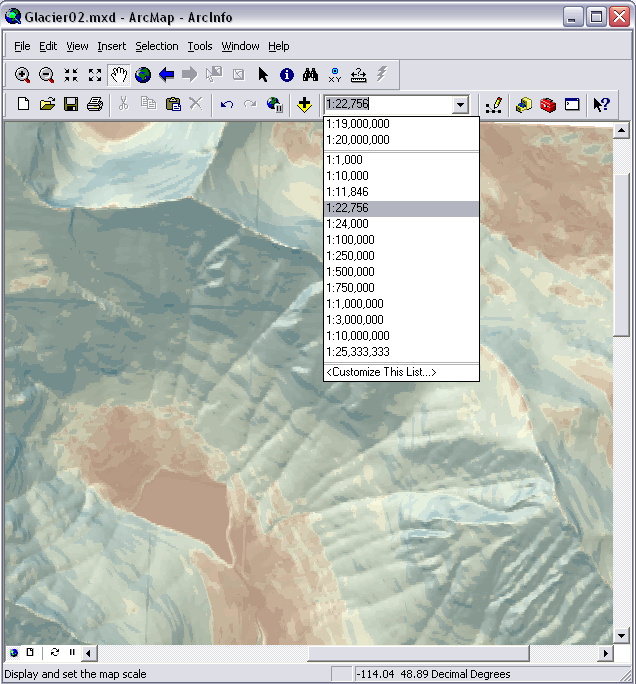Create a new map document
Screen dimensions: 636x684
23,104
